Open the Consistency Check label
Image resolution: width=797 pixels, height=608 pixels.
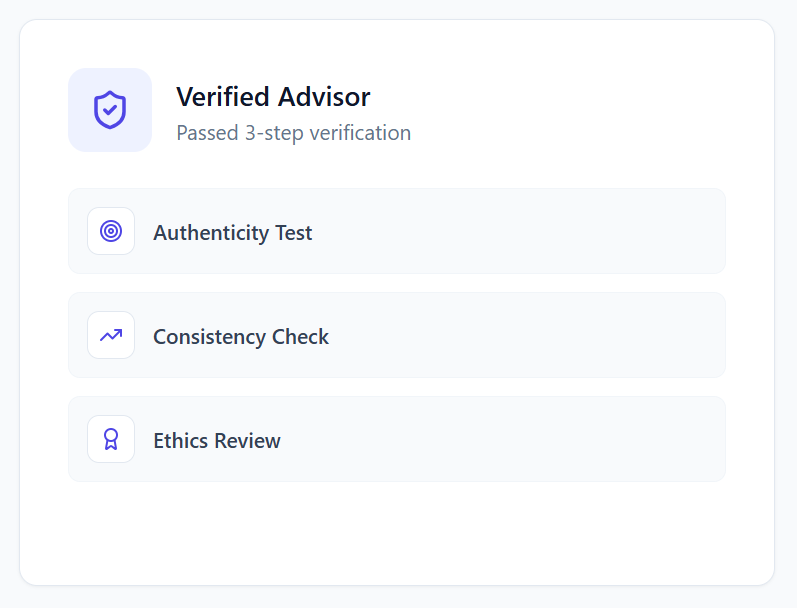[240, 337]
